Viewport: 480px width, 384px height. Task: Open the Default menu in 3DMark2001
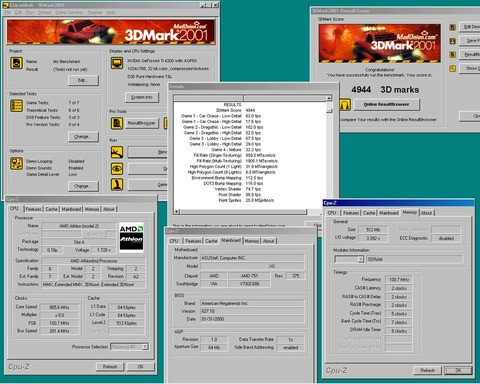[x=44, y=12]
